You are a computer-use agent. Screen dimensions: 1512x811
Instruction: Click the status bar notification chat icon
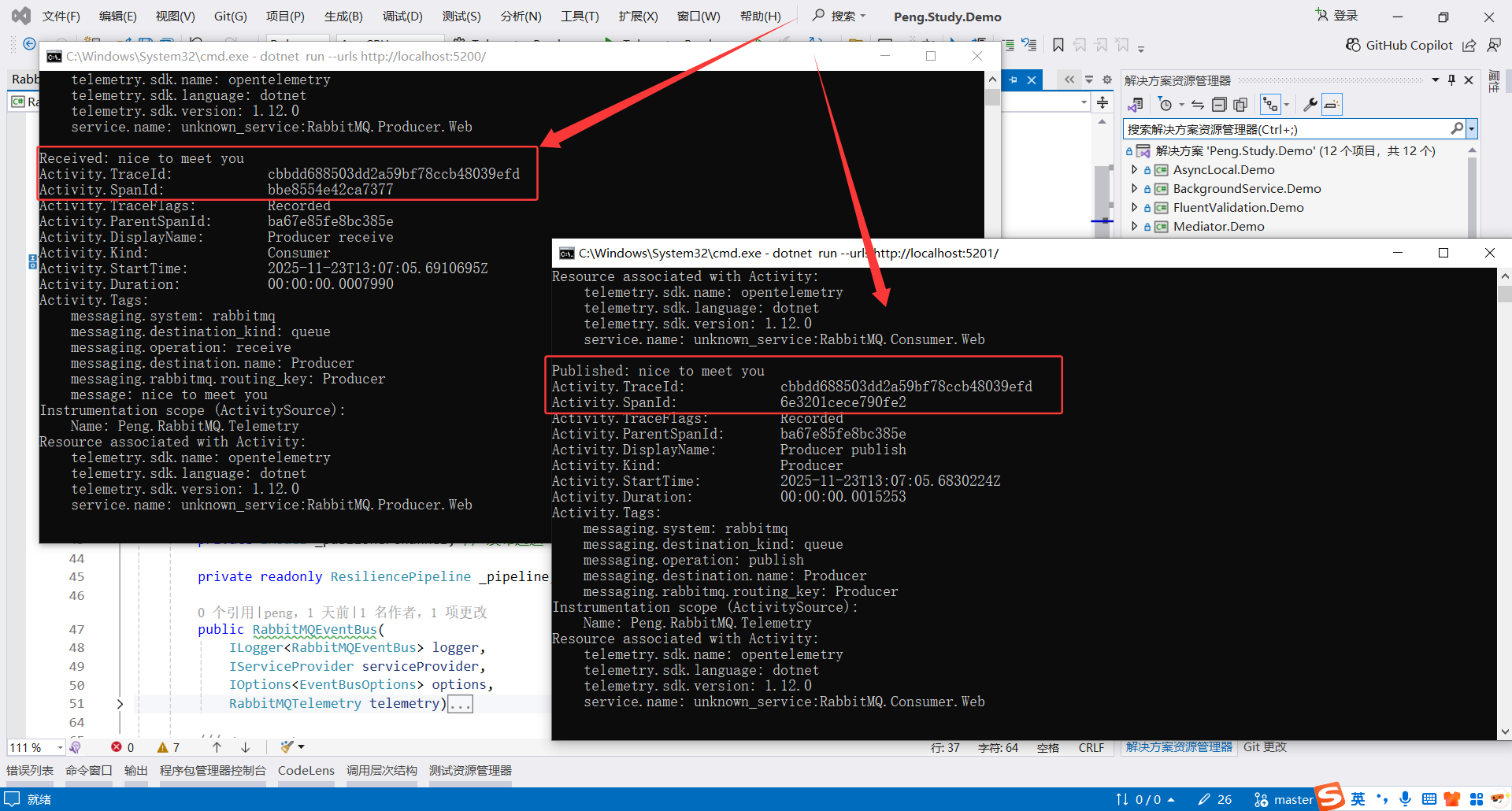(x=12, y=799)
